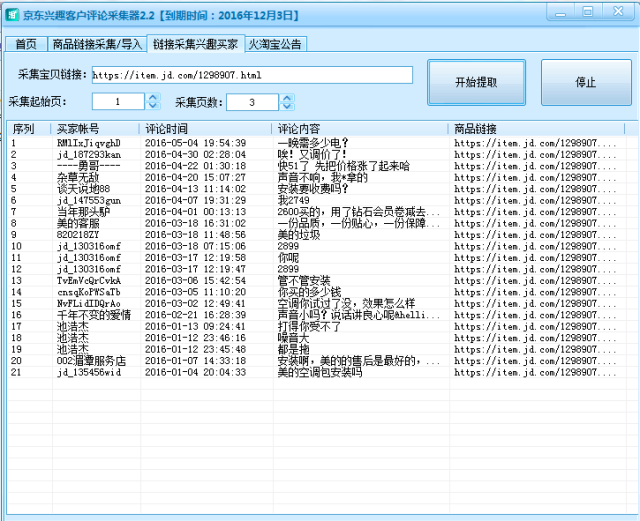Select buyer cnsqKoPWSaTb
The image size is (640, 521).
89,292
